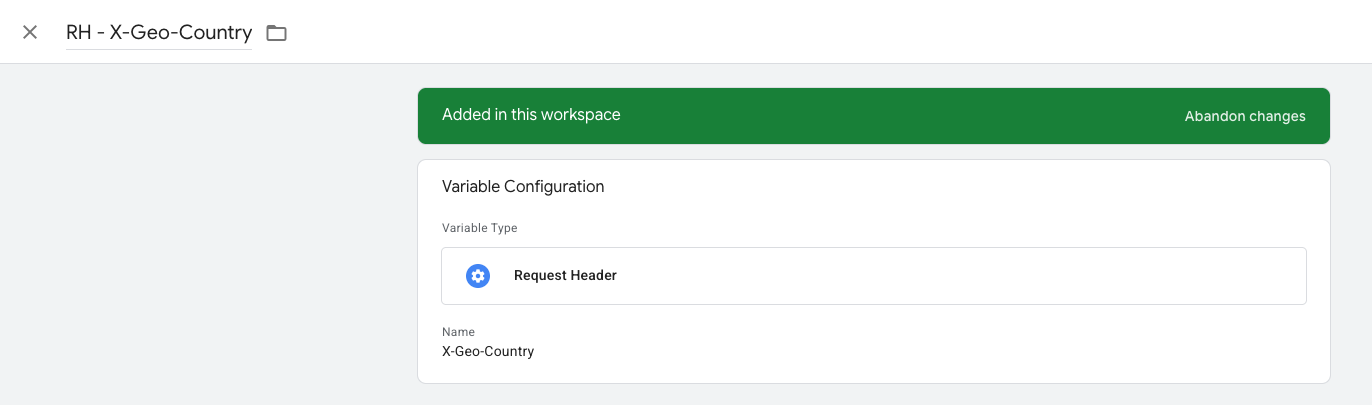Click the bold Request Header text
The height and width of the screenshot is (405, 1372).
(x=565, y=276)
